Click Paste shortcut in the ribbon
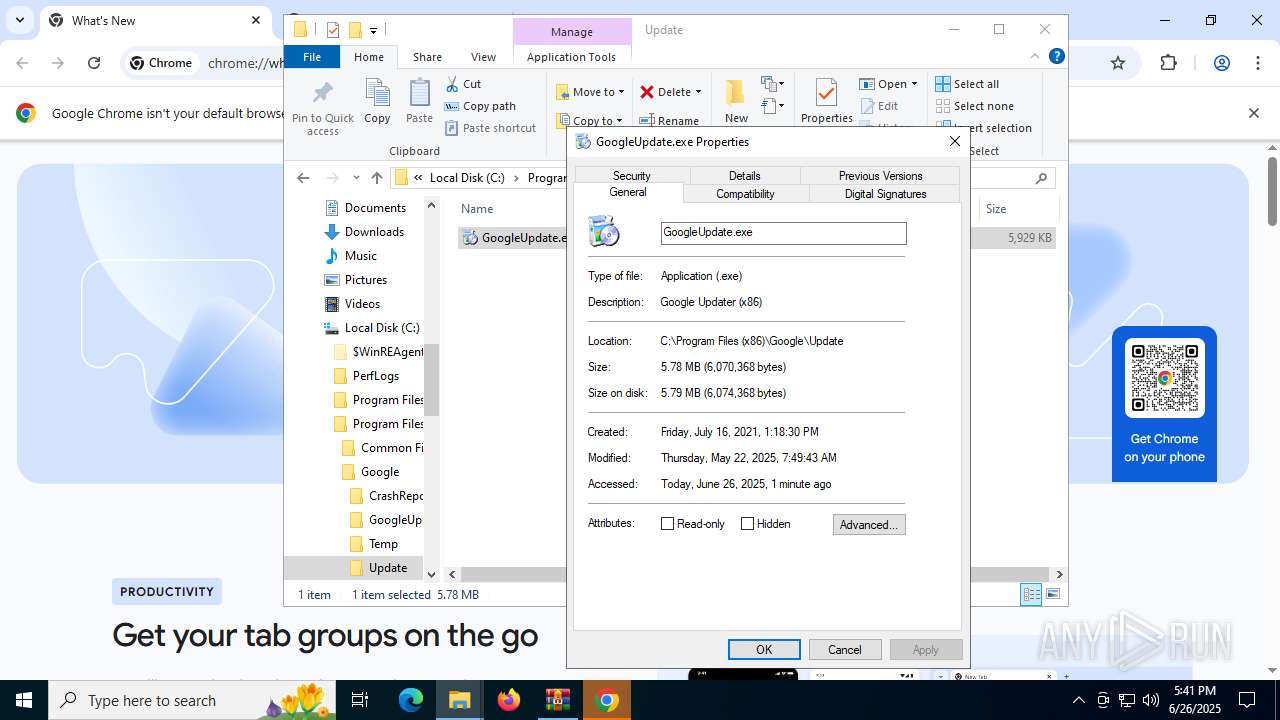The image size is (1280, 720). (490, 128)
